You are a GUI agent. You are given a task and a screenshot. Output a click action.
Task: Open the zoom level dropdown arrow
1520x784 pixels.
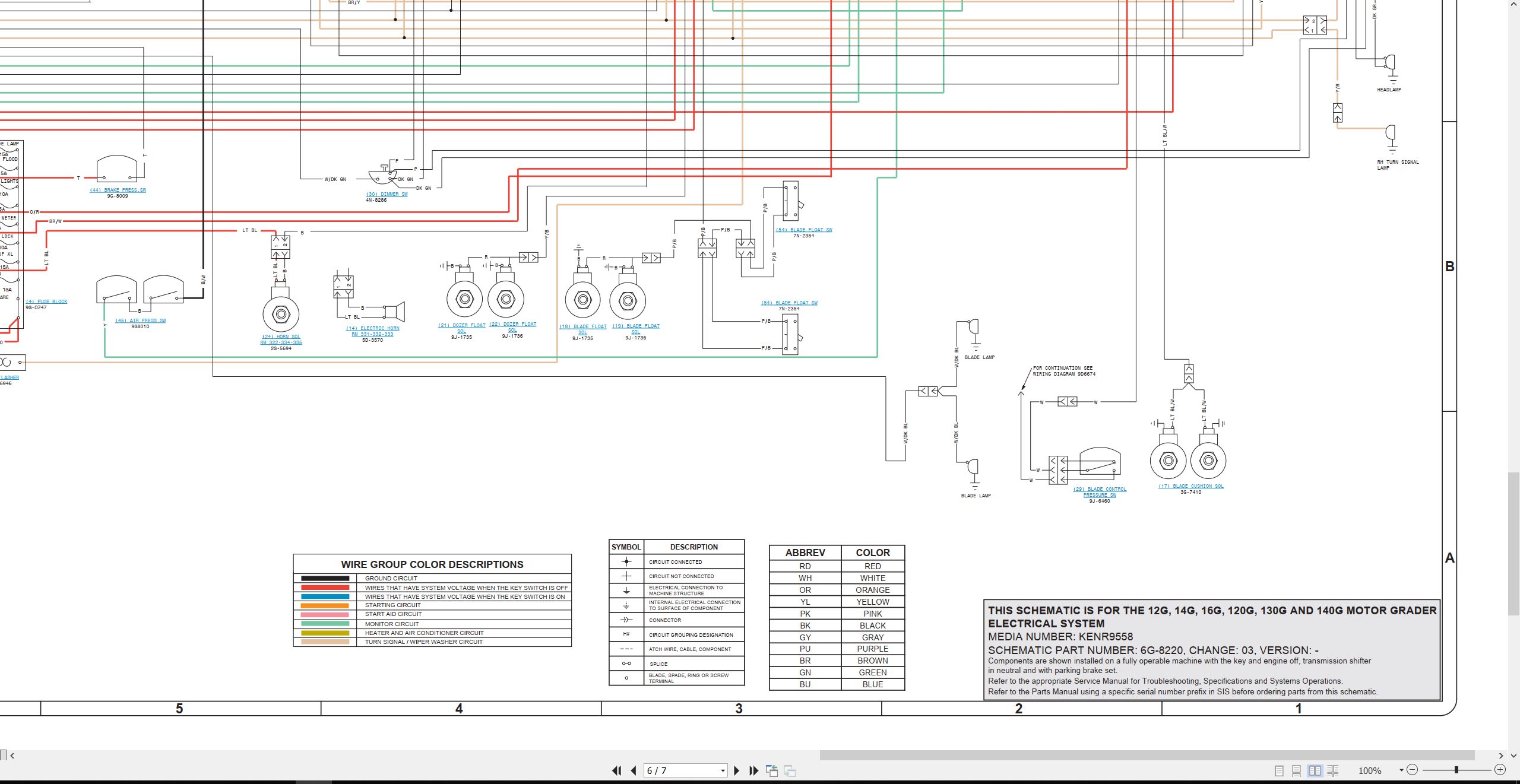click(x=1401, y=770)
